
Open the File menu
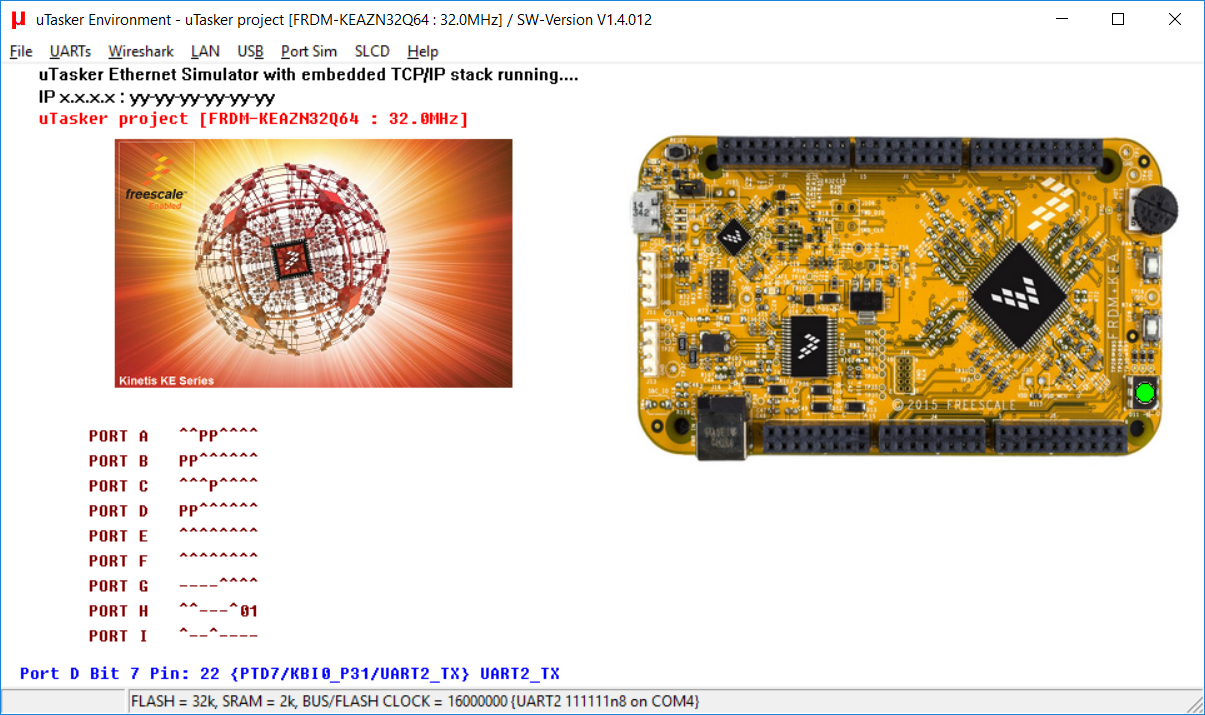click(x=21, y=51)
